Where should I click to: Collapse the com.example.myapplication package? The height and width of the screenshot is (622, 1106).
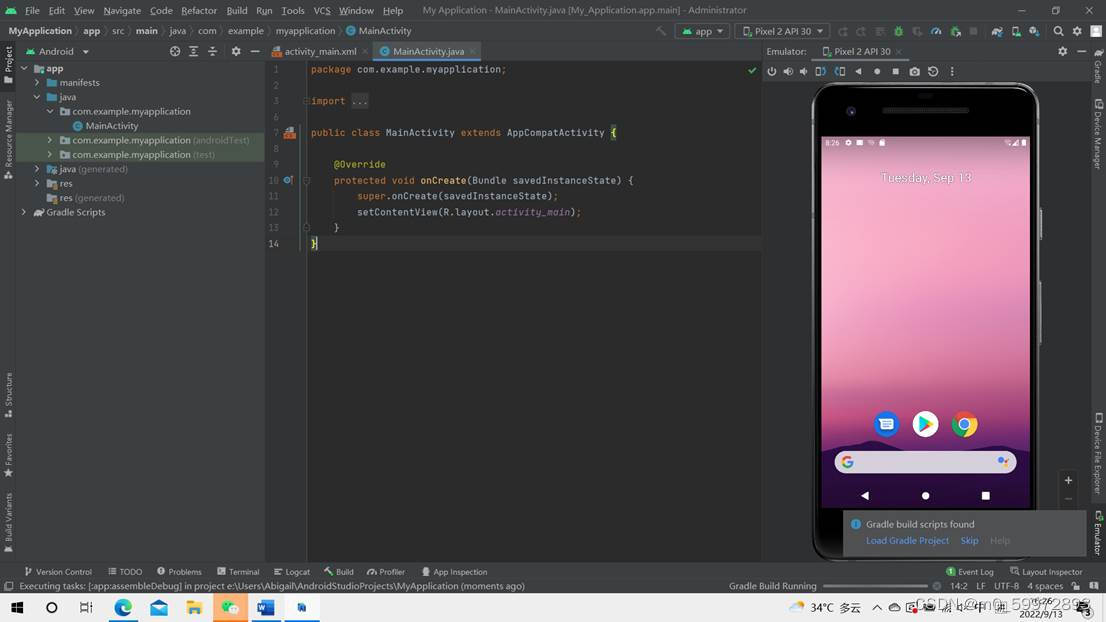(x=50, y=111)
